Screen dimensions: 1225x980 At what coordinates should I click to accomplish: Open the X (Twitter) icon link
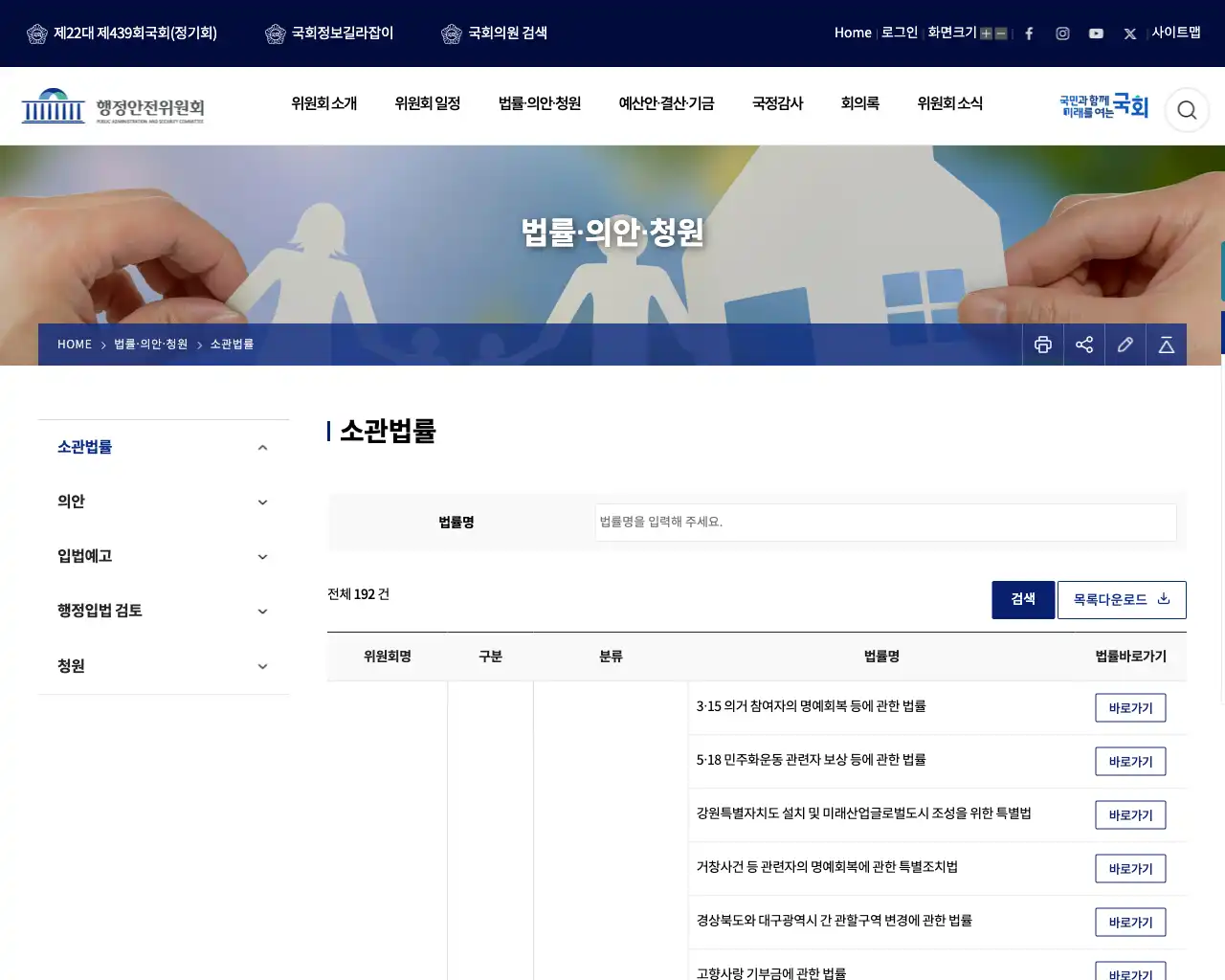coord(1130,33)
